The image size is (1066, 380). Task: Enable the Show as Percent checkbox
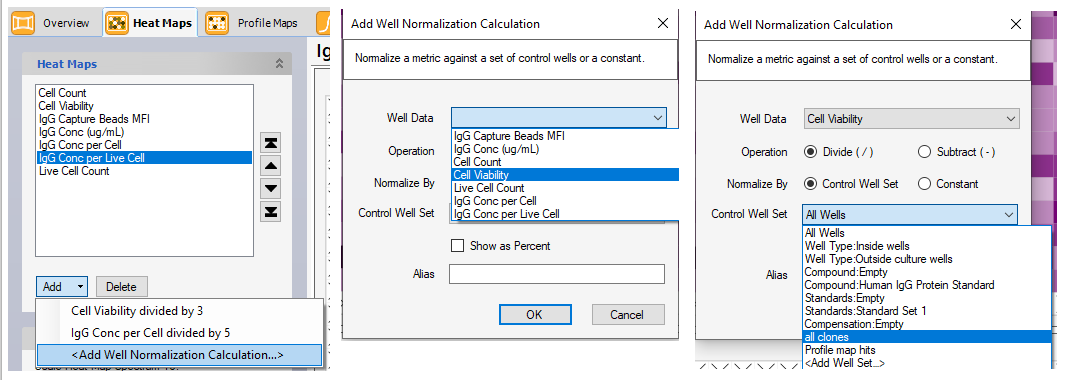point(458,245)
